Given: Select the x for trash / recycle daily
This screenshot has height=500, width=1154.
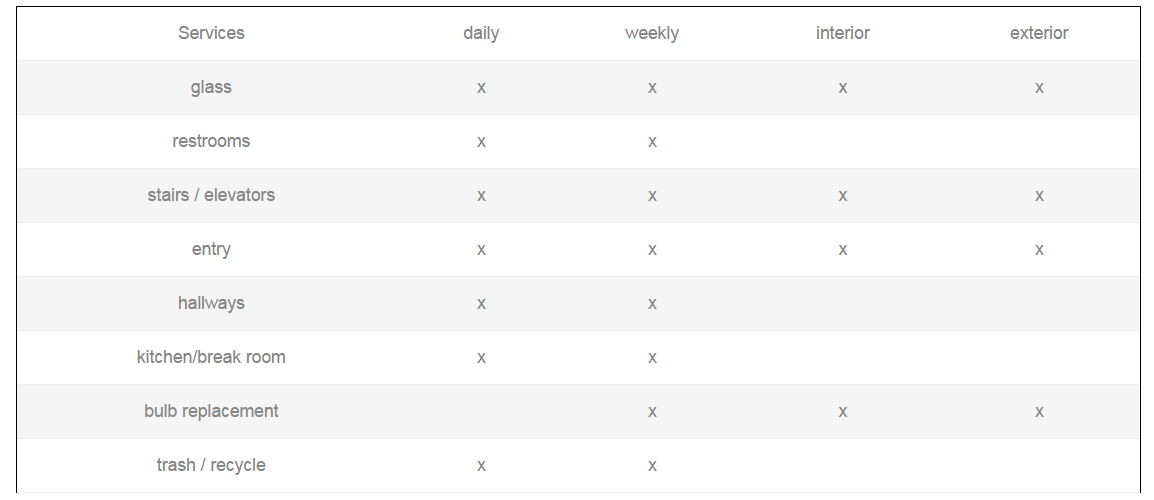Looking at the screenshot, I should pos(481,465).
